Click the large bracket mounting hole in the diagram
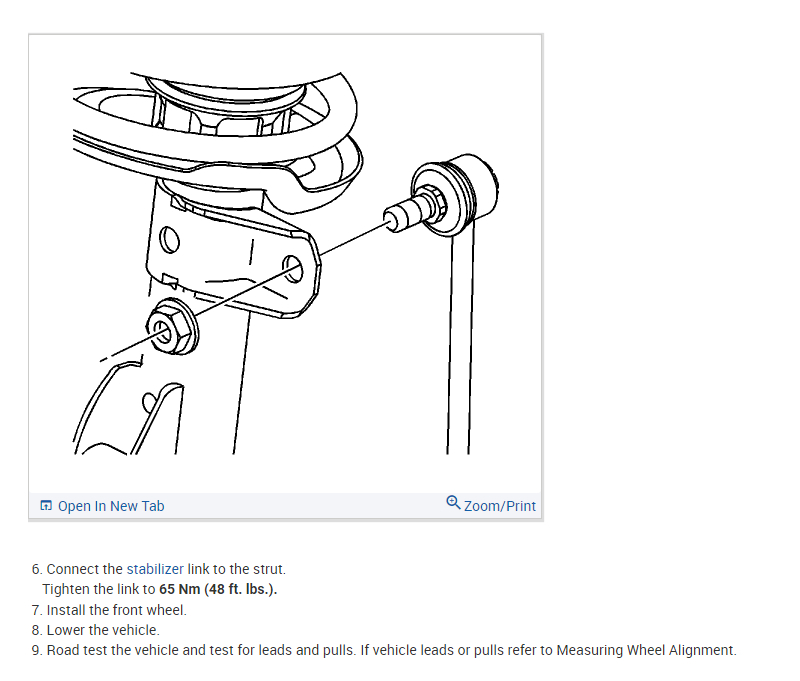Viewport: 800px width, 681px height. click(x=293, y=269)
